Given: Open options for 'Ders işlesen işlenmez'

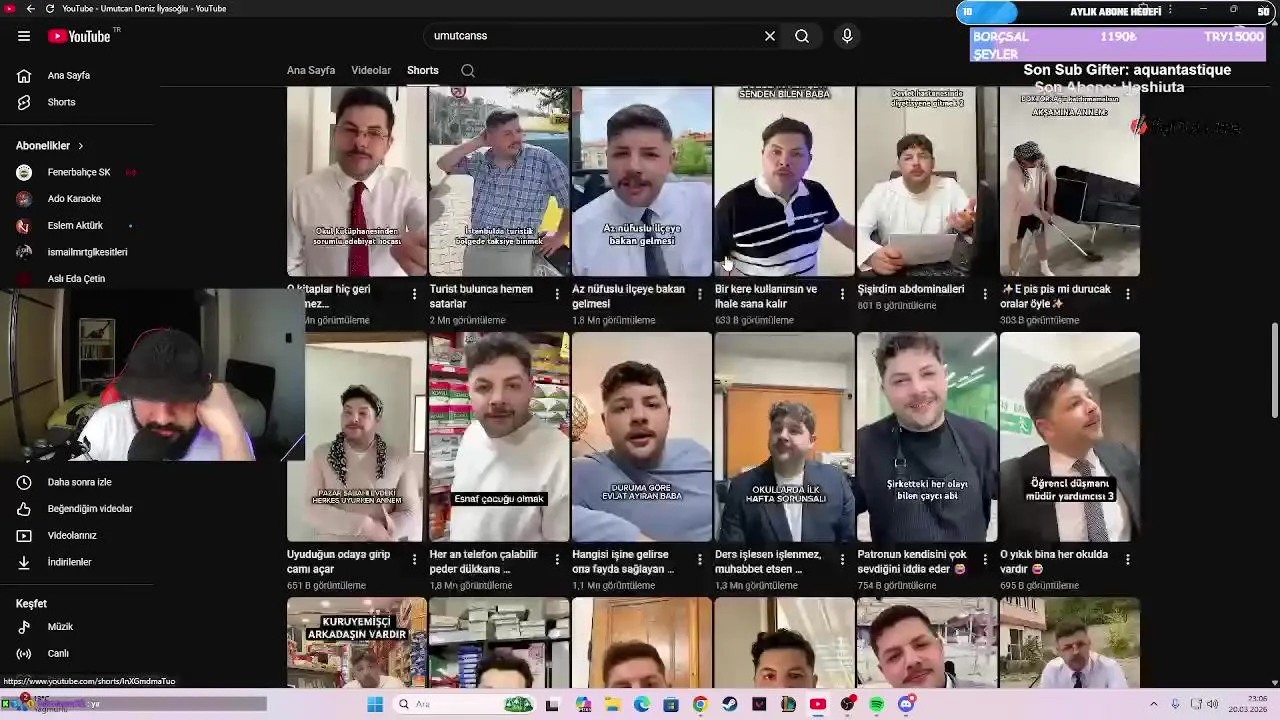Looking at the screenshot, I should (842, 559).
